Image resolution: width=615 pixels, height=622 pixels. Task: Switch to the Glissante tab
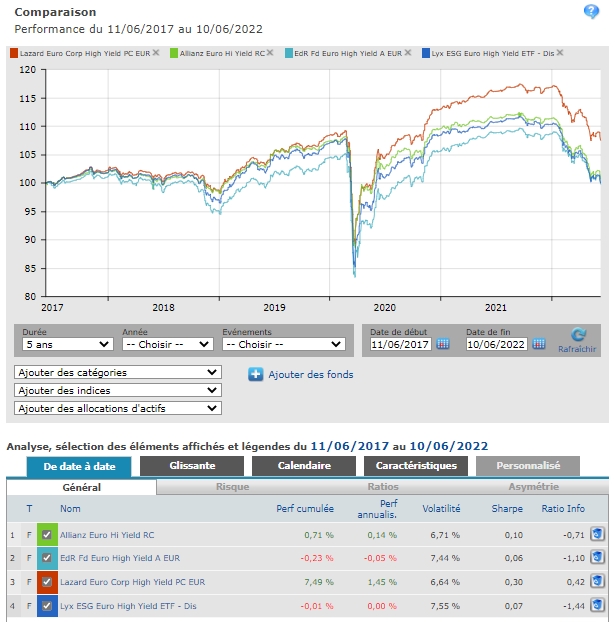191,465
